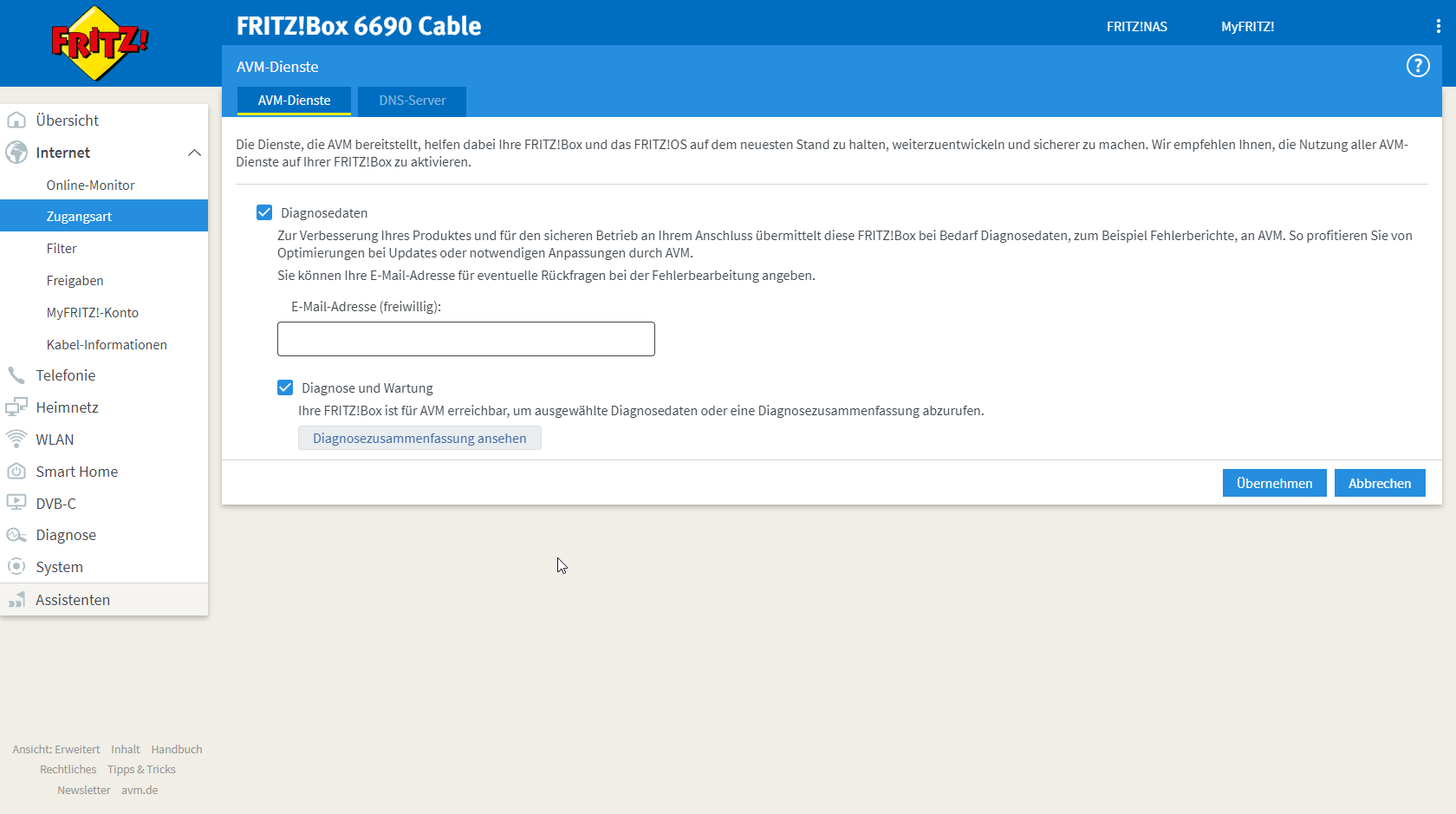Open MyFRITZ! in the header
Image resolution: width=1456 pixels, height=814 pixels.
point(1248,27)
